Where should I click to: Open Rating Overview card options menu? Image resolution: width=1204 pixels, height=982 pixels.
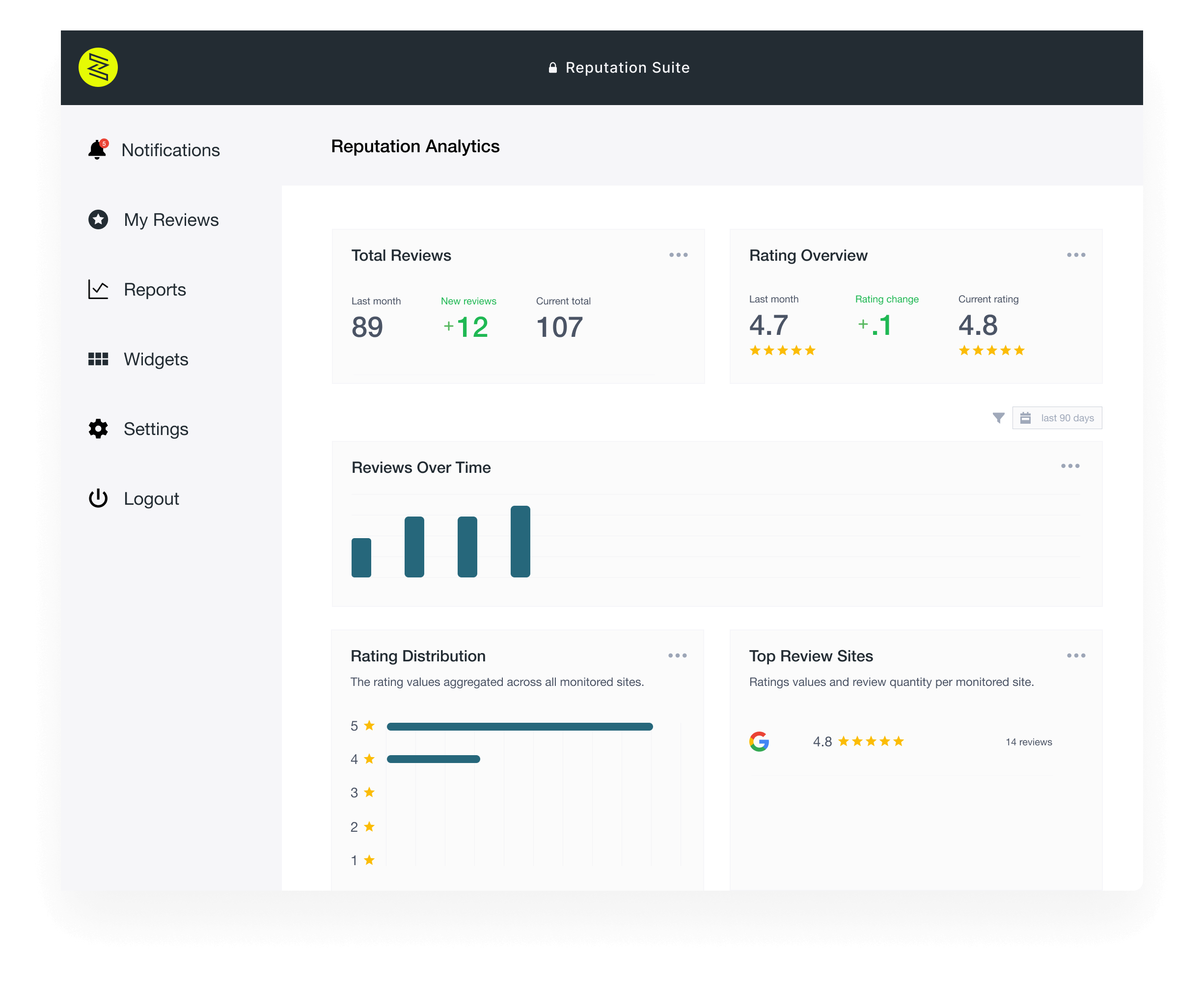1076,255
